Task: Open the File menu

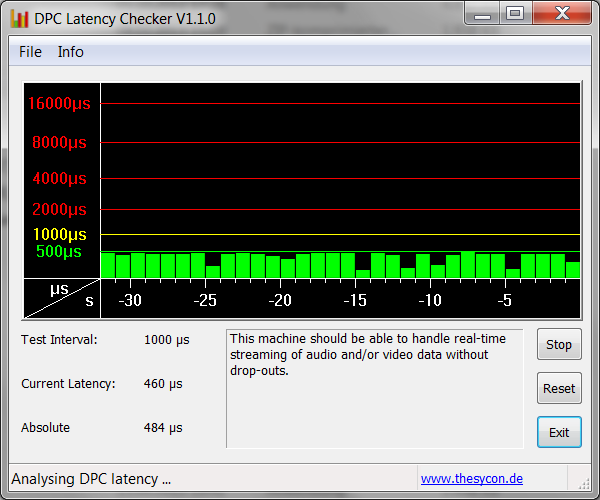Action: (x=30, y=52)
